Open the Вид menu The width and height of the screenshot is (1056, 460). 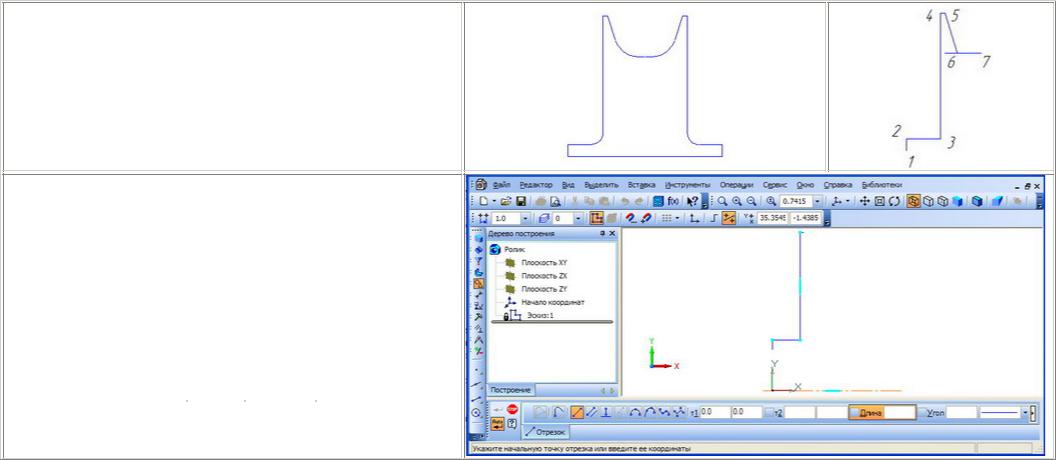(568, 185)
